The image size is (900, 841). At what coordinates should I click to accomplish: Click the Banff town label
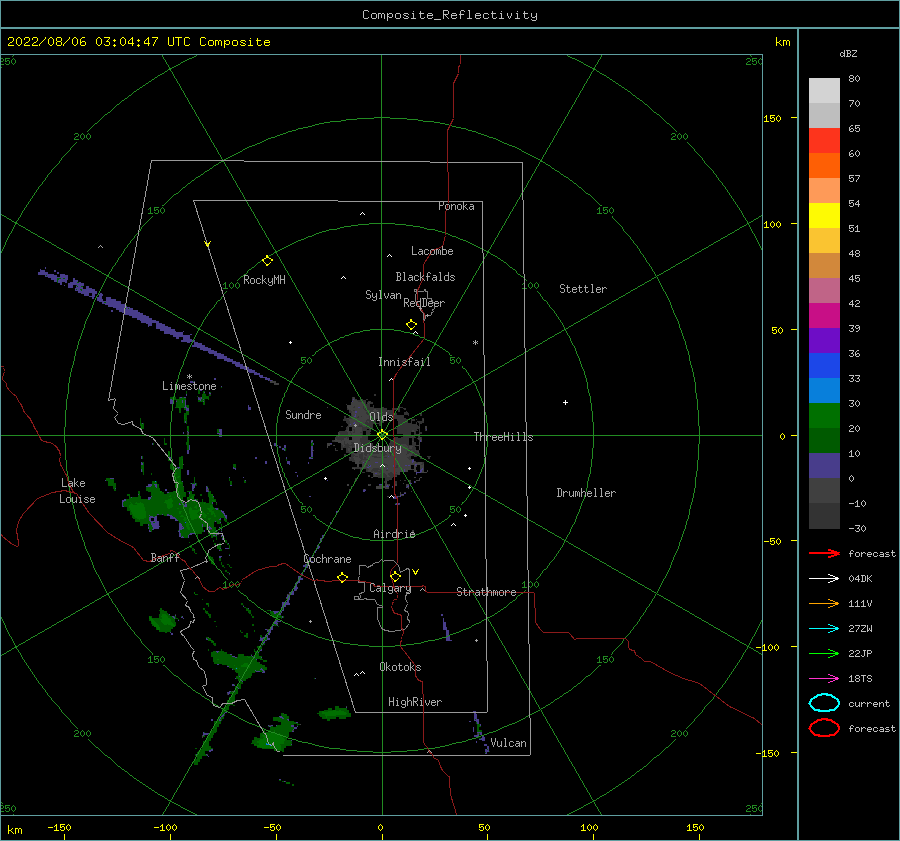point(165,557)
